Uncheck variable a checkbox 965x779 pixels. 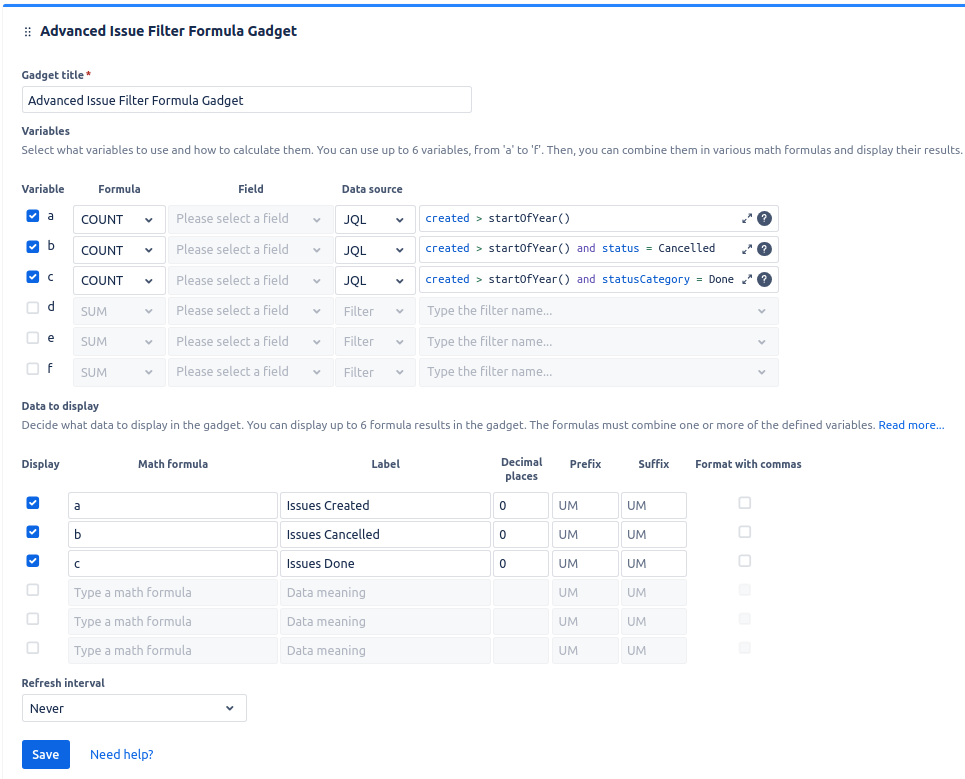[x=33, y=216]
